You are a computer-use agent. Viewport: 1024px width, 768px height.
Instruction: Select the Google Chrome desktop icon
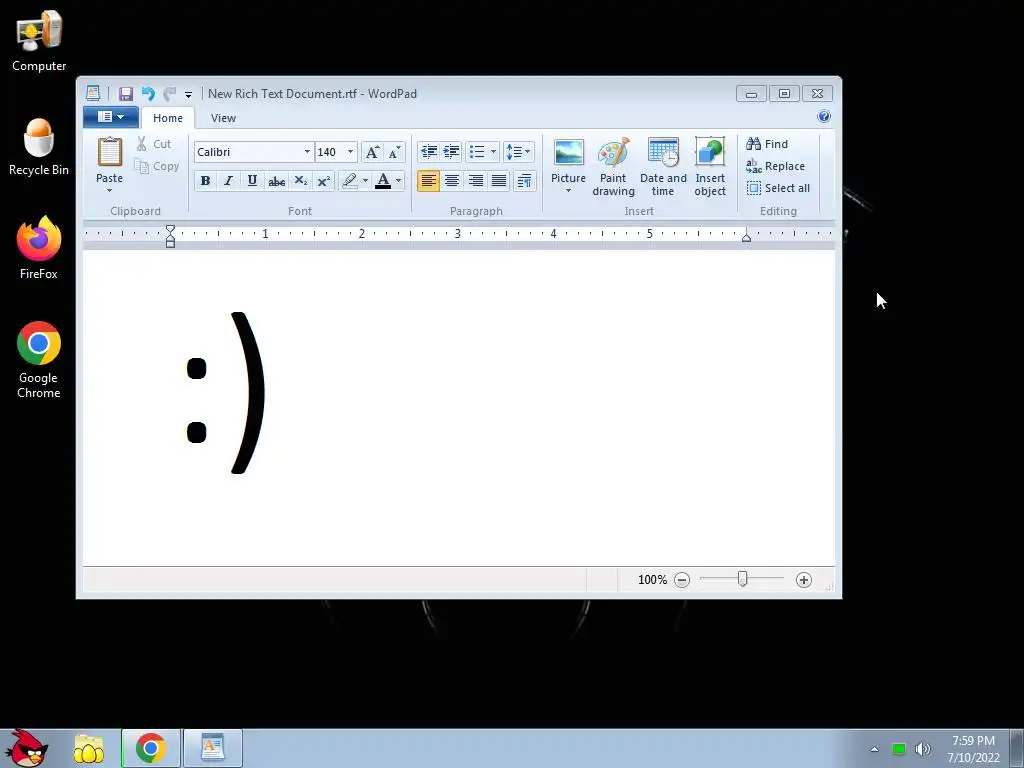39,360
